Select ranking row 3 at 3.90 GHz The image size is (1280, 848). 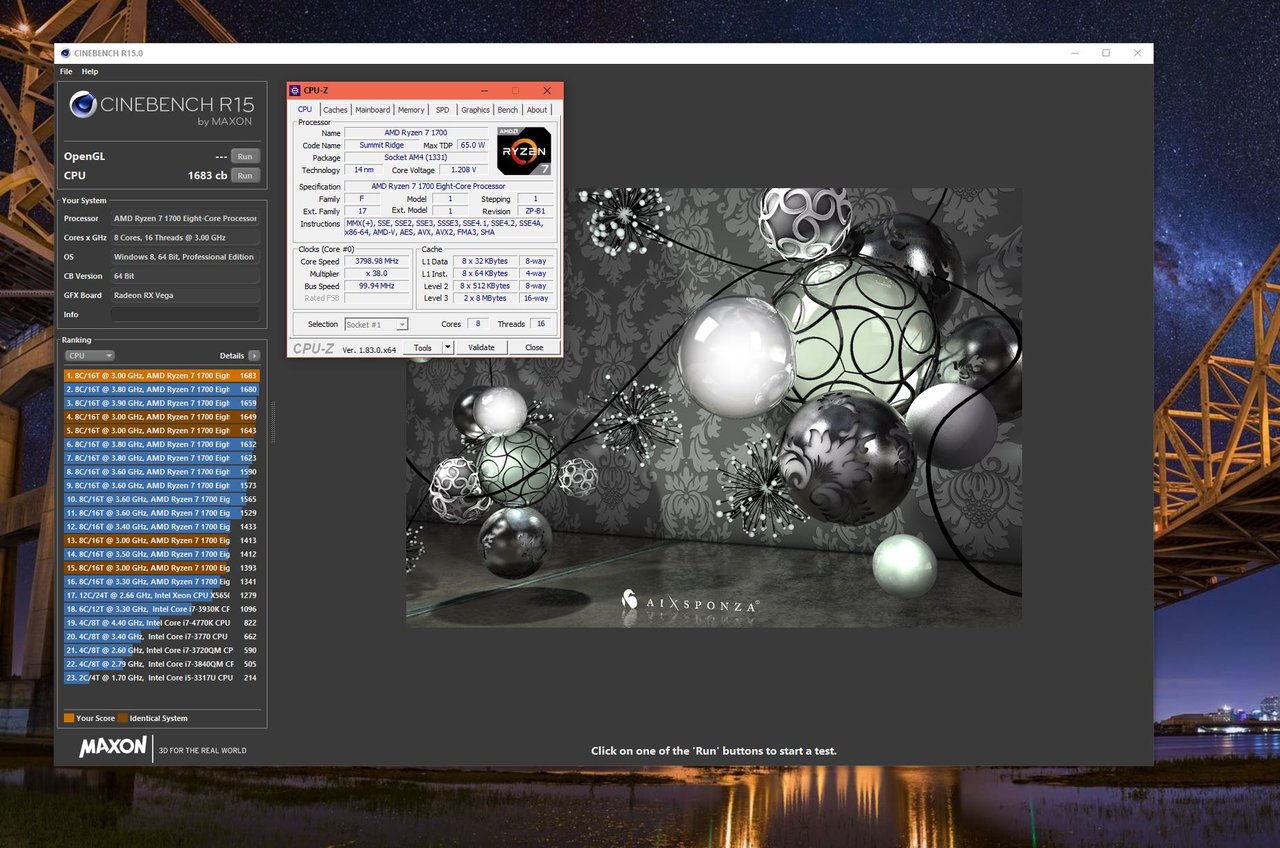162,403
